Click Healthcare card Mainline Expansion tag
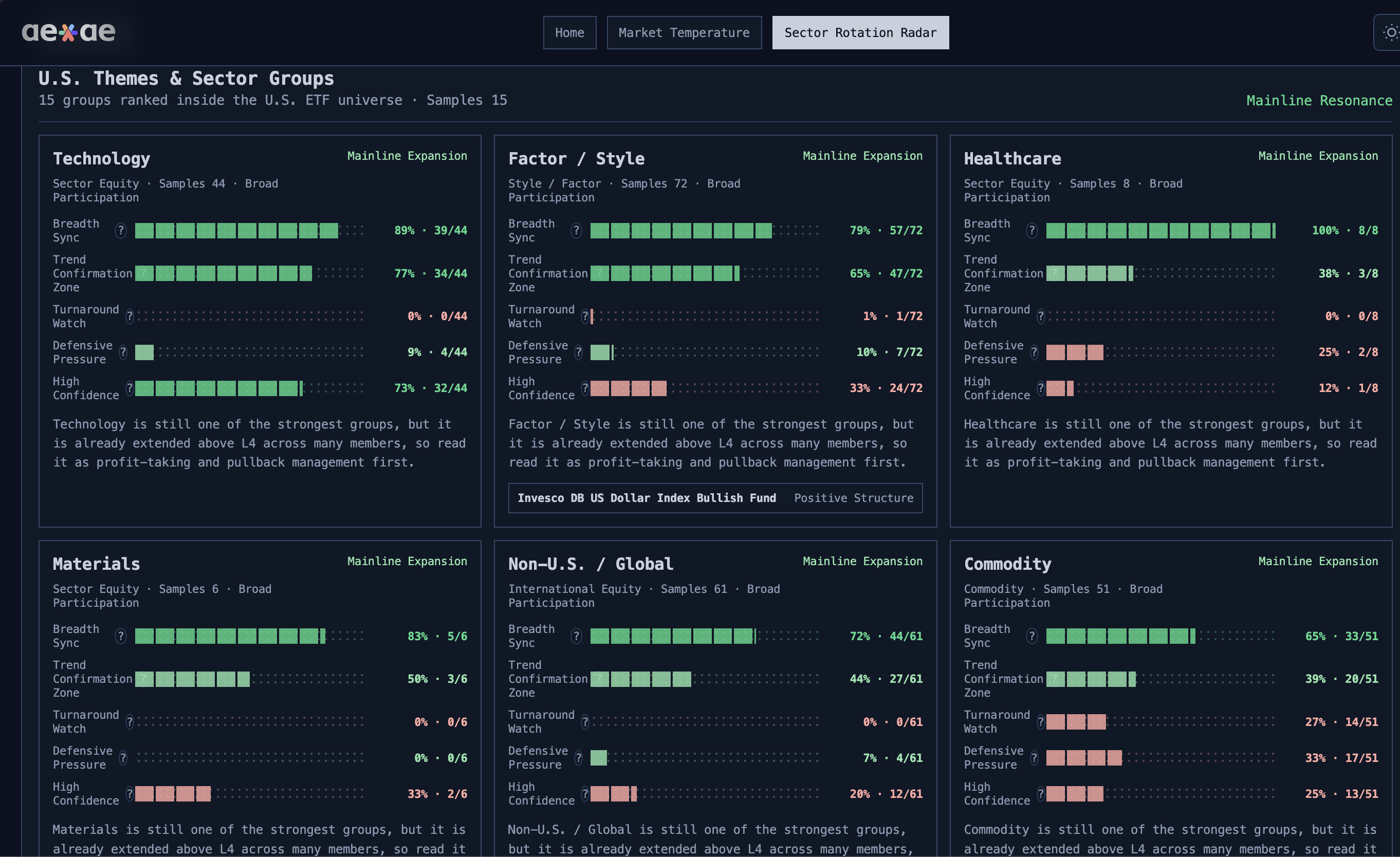Viewport: 1400px width, 857px height. [1318, 156]
